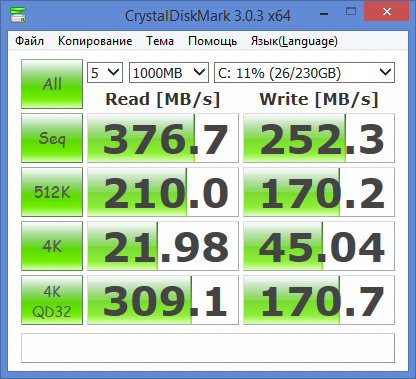Expand the drive selector showing C: 11%
Image resolution: width=416 pixels, height=379 pixels.
304,72
